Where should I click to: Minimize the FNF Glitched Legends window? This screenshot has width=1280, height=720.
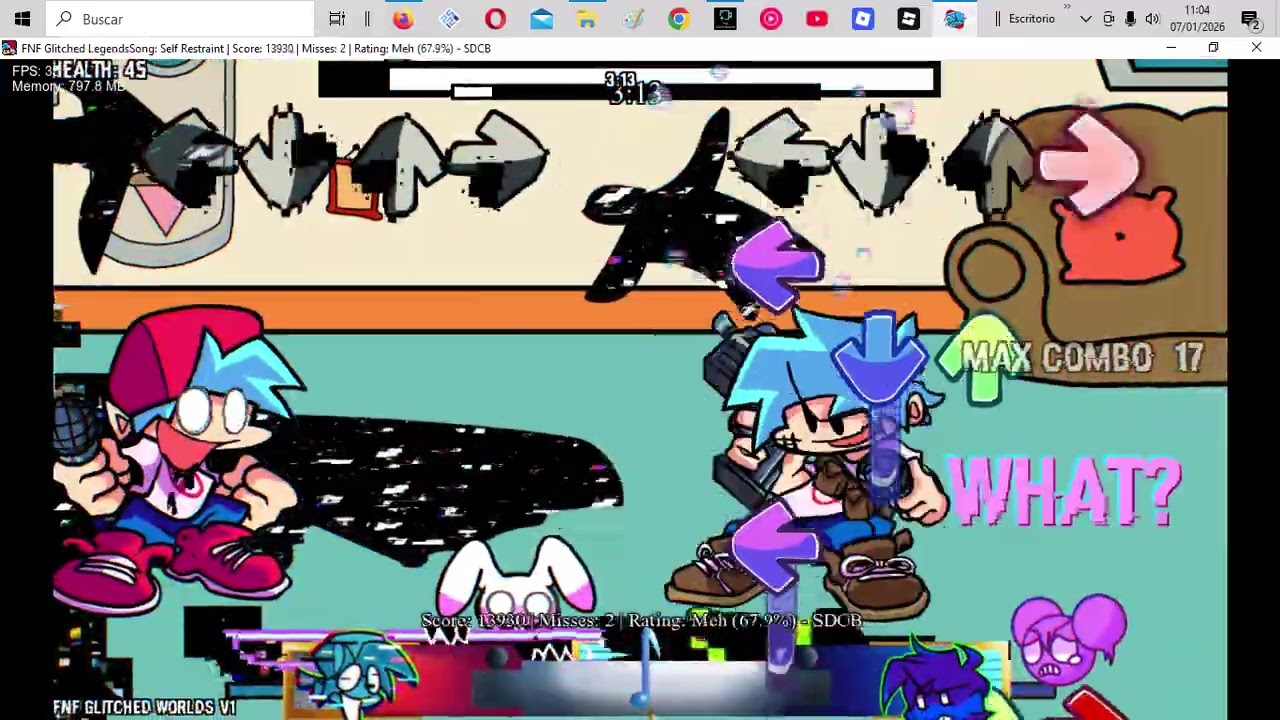click(1171, 48)
